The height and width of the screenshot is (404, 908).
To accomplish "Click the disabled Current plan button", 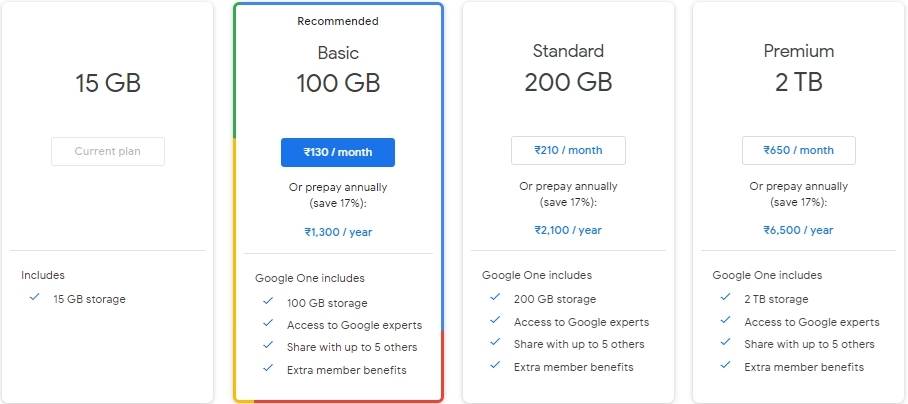I will (108, 152).
